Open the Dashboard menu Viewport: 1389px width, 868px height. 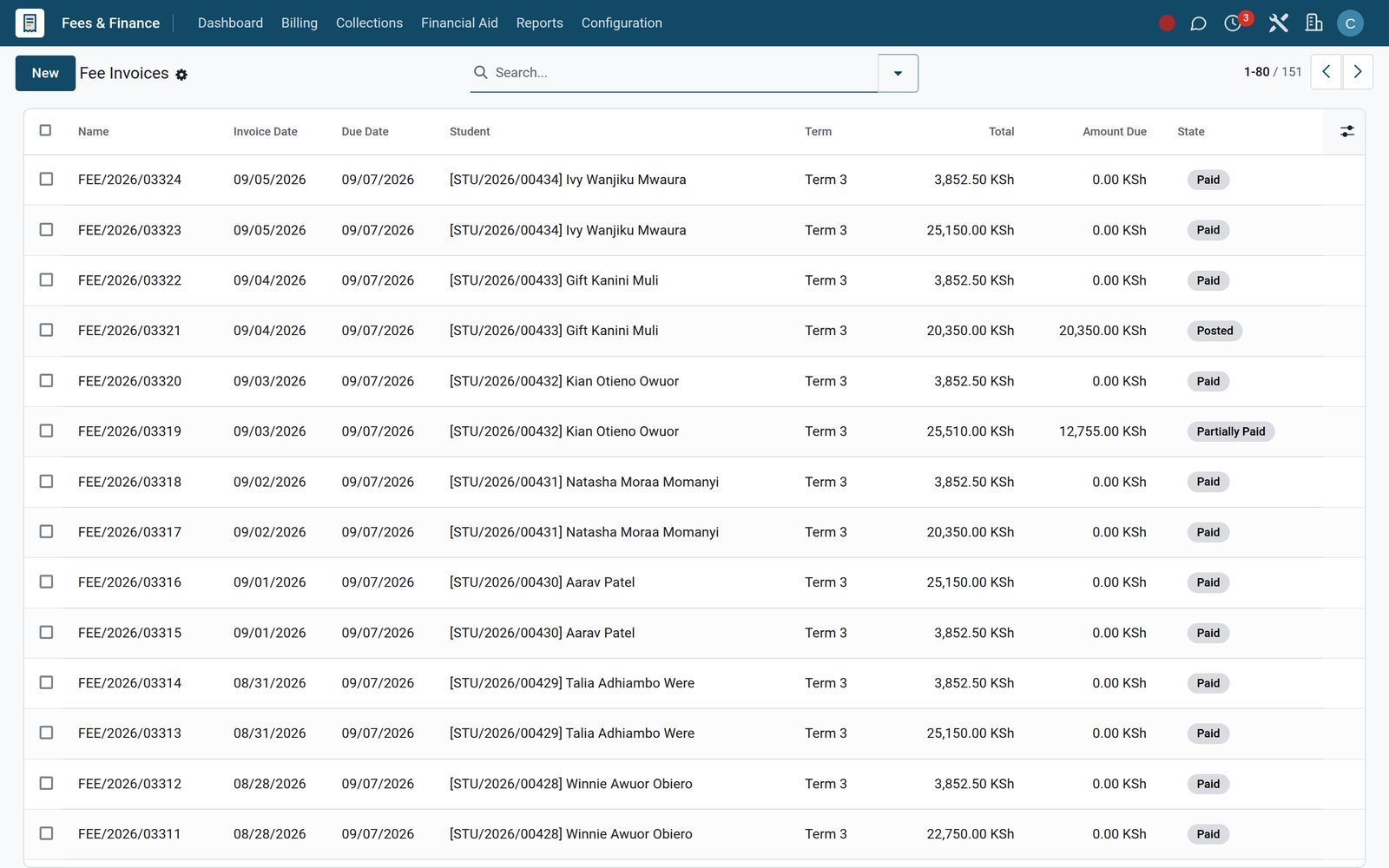pos(230,23)
